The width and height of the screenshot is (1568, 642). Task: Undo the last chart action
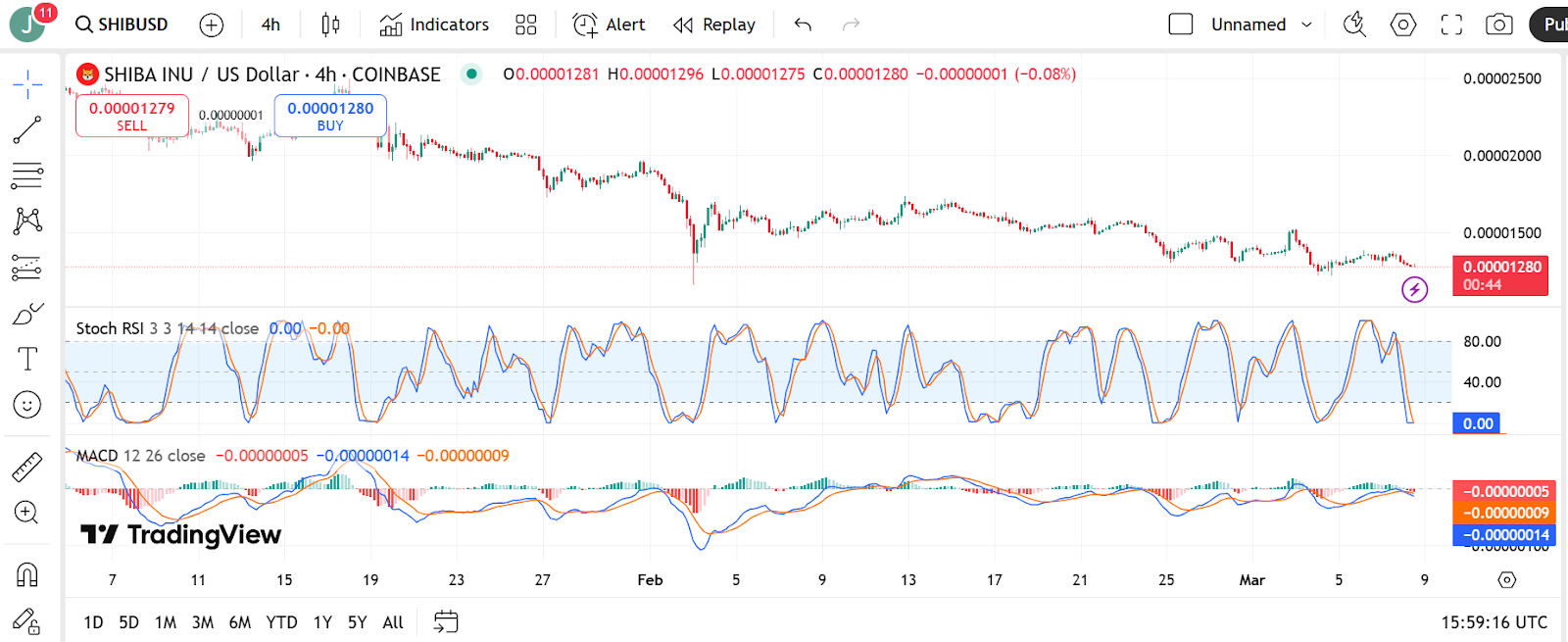pos(803,25)
